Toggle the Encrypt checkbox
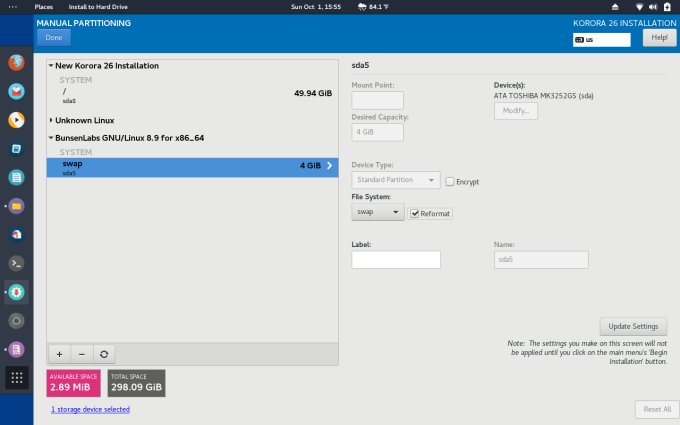The height and width of the screenshot is (425, 680). (450, 181)
